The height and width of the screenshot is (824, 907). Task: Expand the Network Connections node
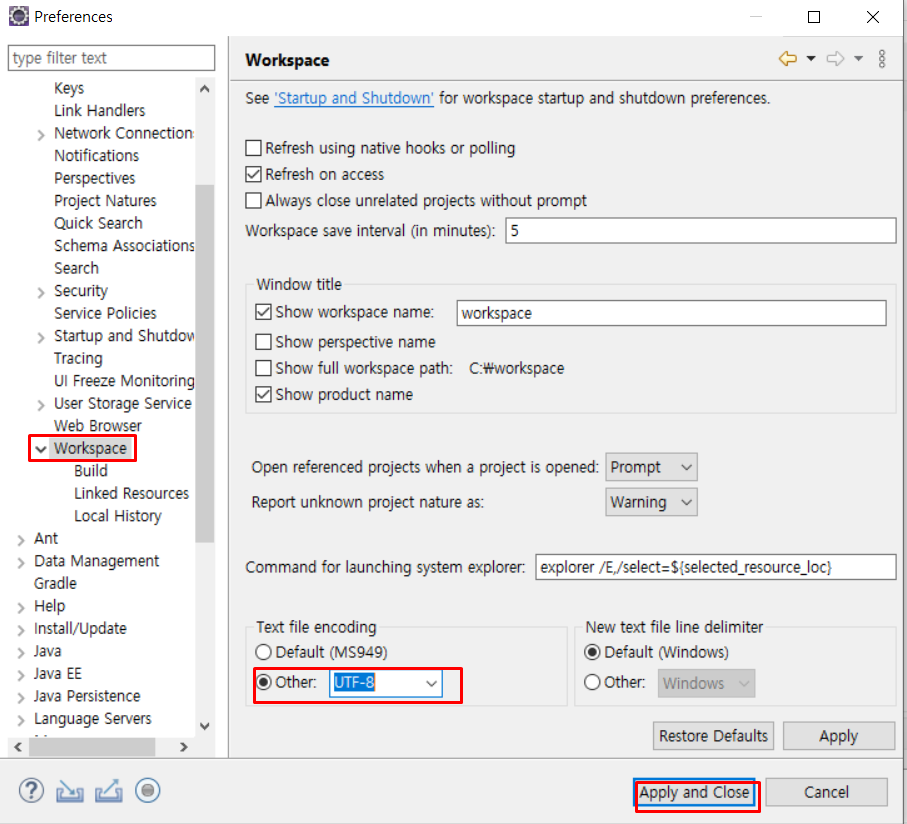click(x=40, y=135)
